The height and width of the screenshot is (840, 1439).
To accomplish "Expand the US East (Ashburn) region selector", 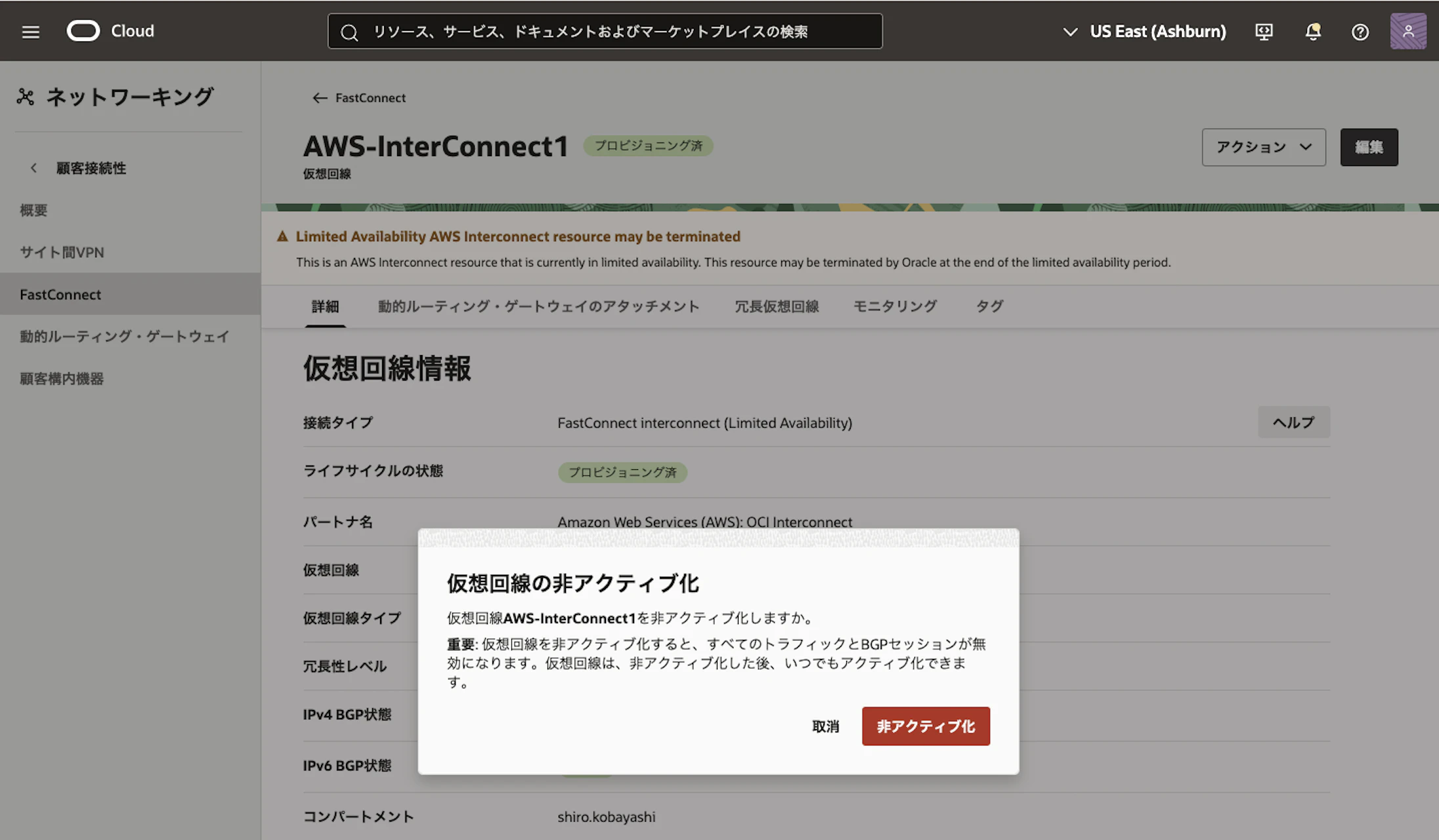I will (x=1144, y=31).
